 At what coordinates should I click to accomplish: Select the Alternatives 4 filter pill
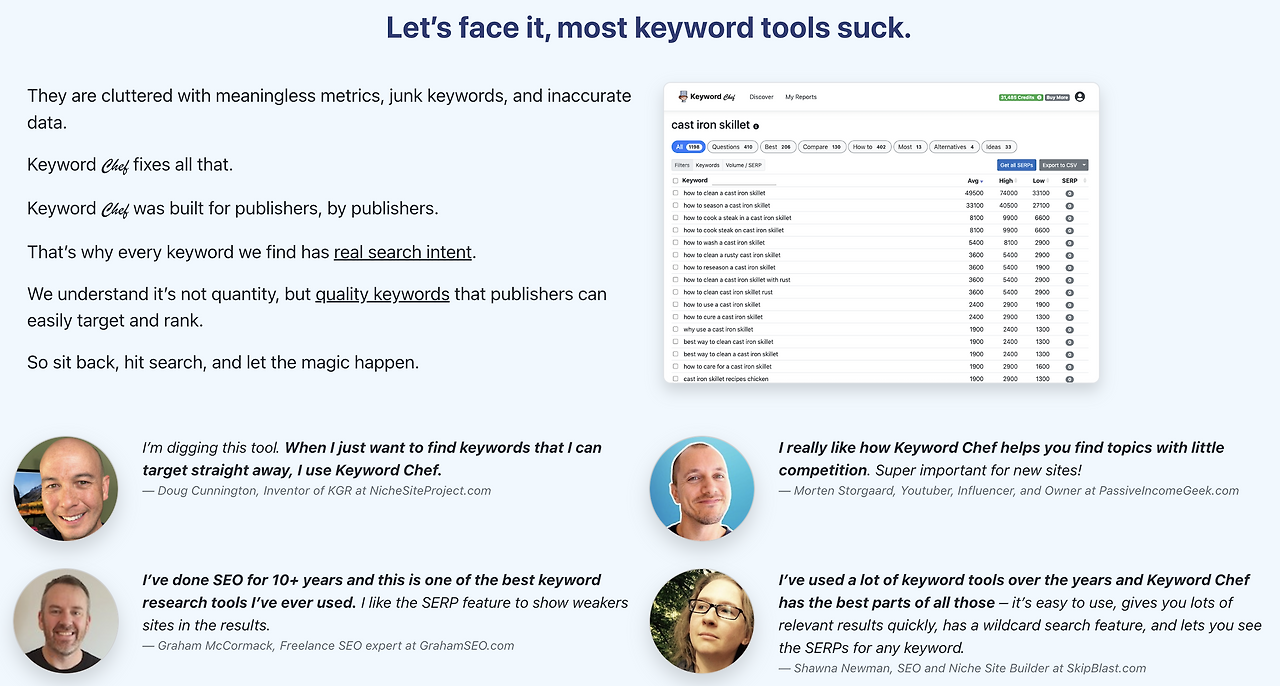point(954,147)
